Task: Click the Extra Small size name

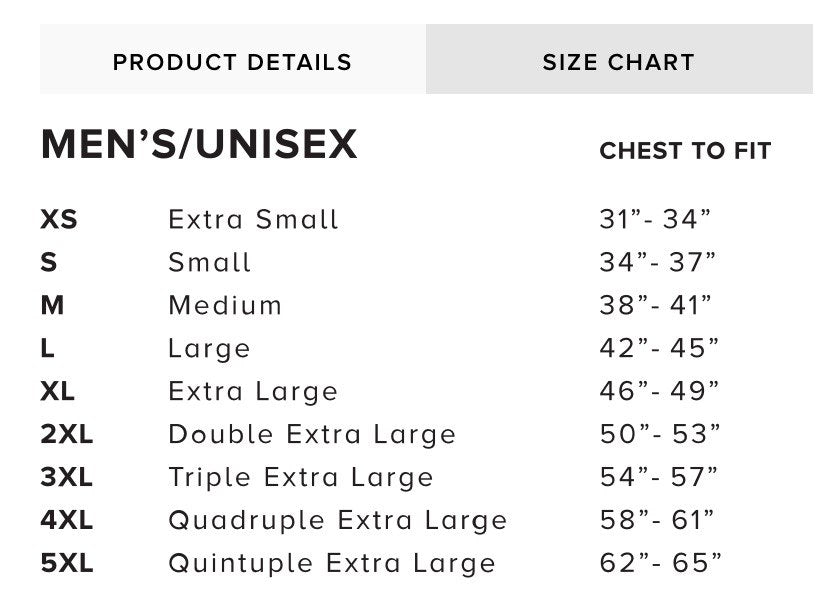Action: click(254, 219)
